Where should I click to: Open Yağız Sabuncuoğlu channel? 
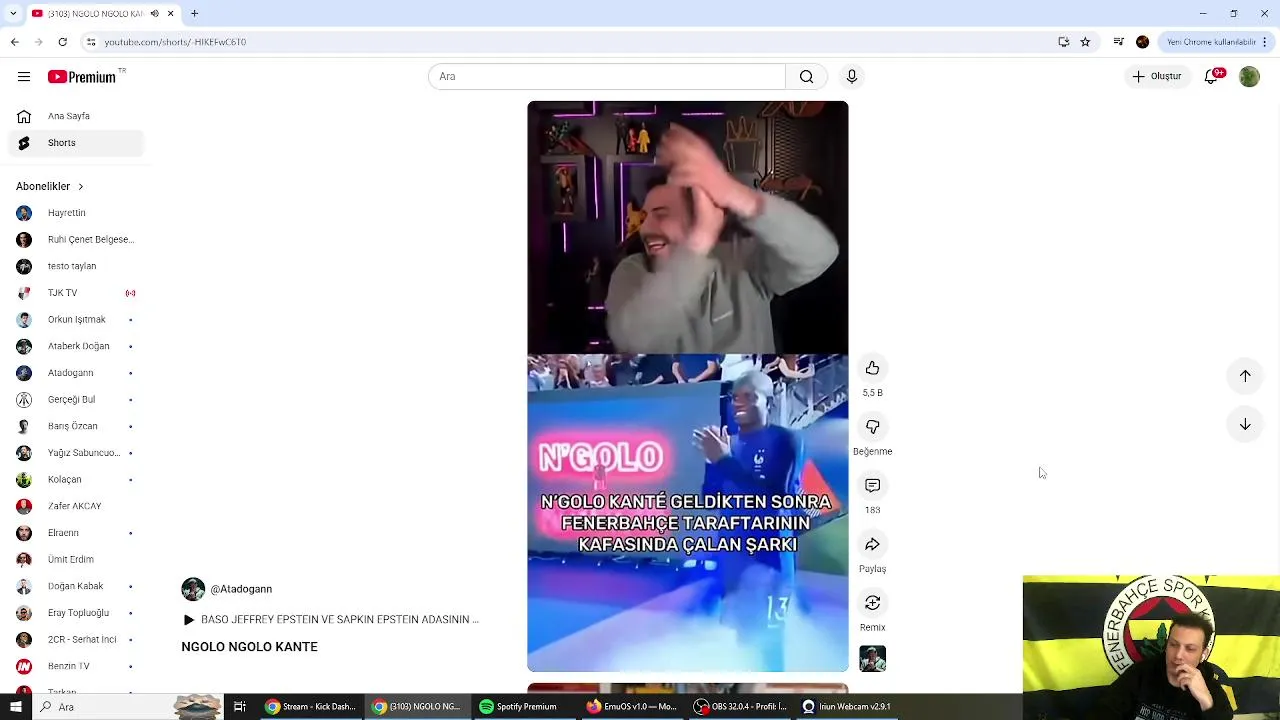pos(74,453)
